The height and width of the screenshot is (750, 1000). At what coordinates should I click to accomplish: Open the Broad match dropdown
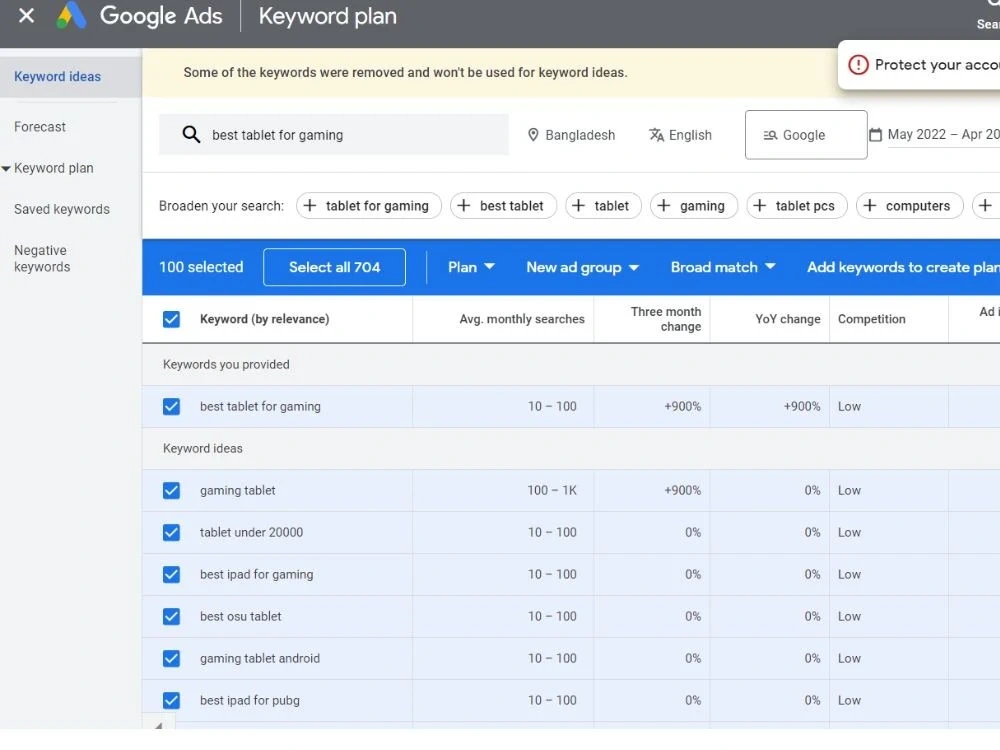pos(723,267)
